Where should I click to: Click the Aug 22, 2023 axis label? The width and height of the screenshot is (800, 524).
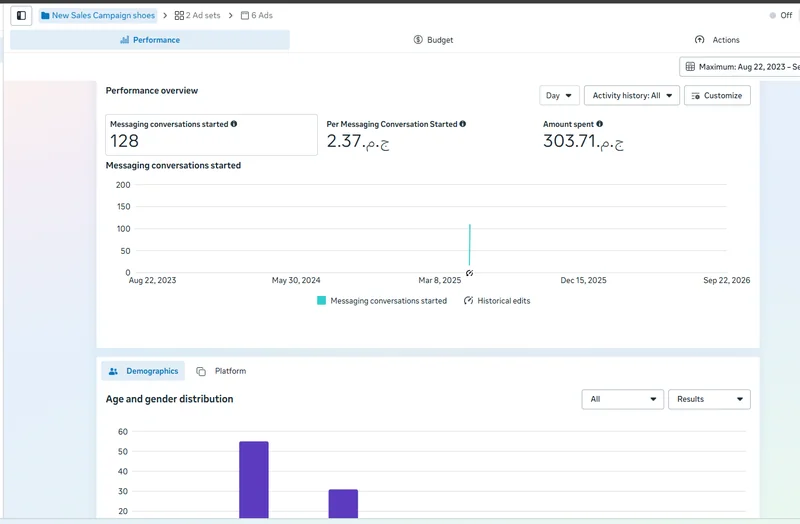[152, 280]
